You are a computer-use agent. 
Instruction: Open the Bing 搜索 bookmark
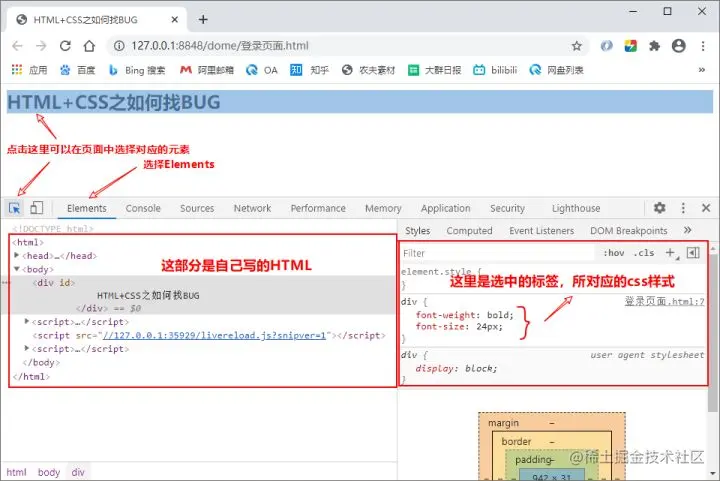pos(137,70)
